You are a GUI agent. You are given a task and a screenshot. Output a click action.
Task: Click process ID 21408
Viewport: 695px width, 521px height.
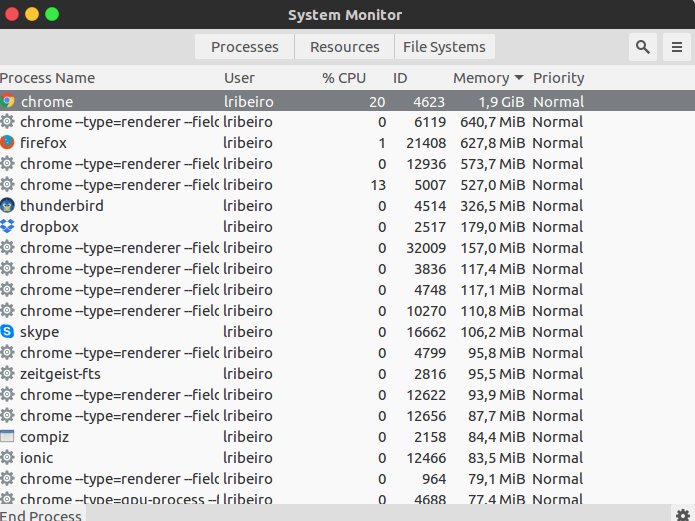point(426,143)
